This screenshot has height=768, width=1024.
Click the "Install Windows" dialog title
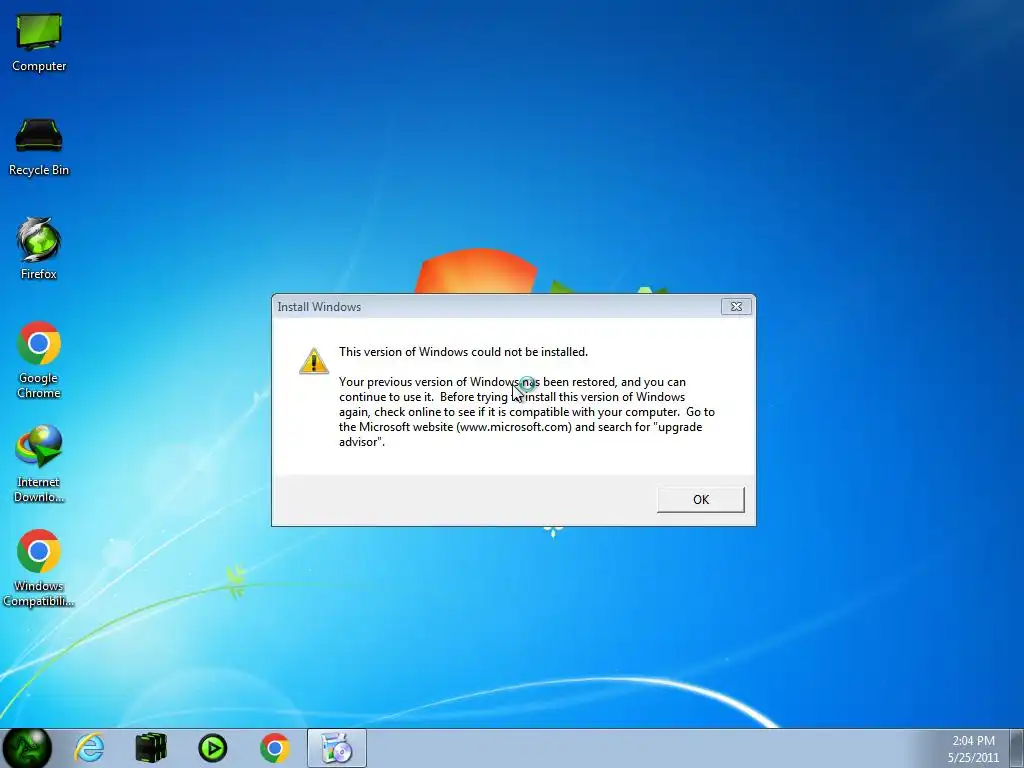319,307
